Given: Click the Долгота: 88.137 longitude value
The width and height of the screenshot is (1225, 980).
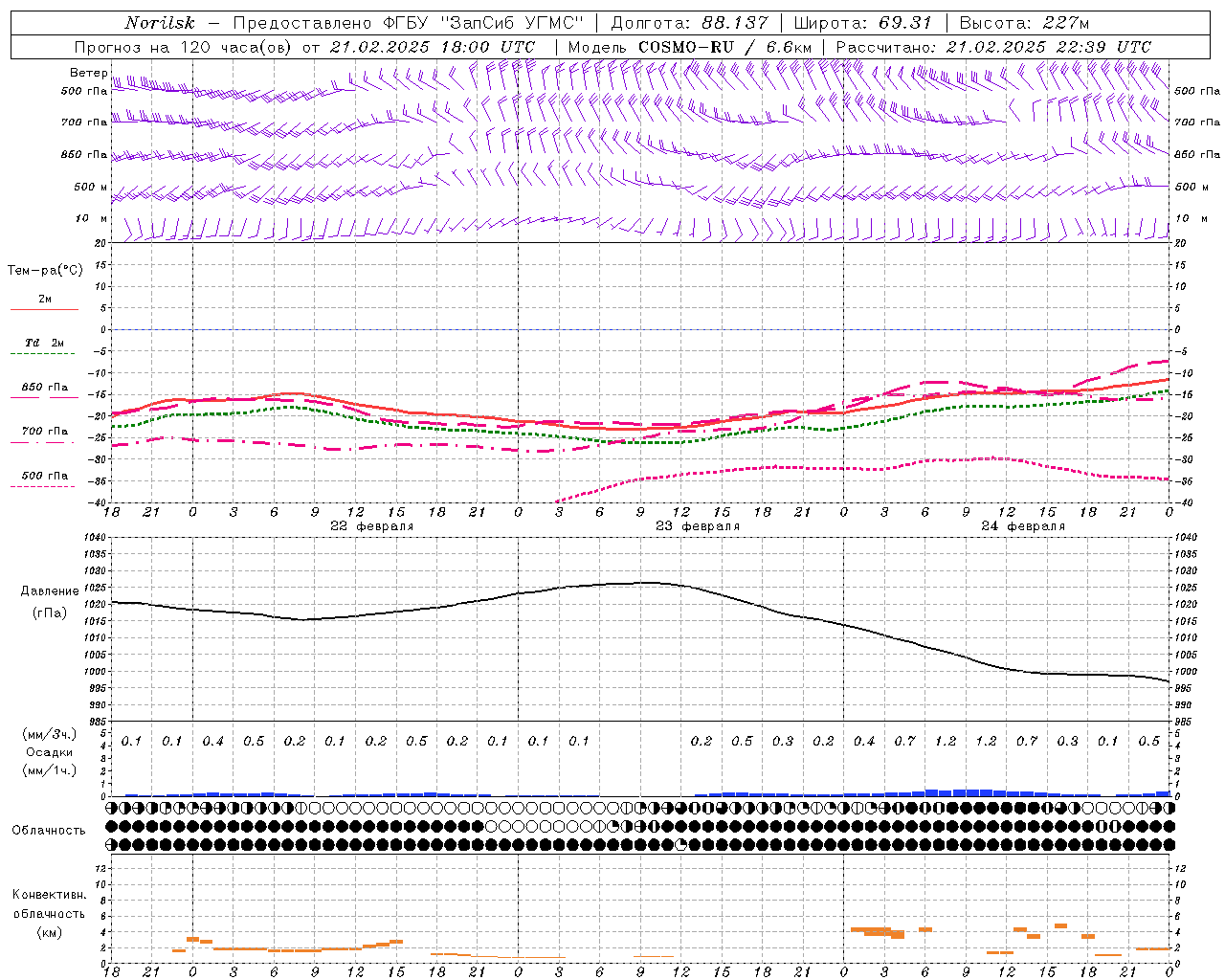Looking at the screenshot, I should pos(689,23).
